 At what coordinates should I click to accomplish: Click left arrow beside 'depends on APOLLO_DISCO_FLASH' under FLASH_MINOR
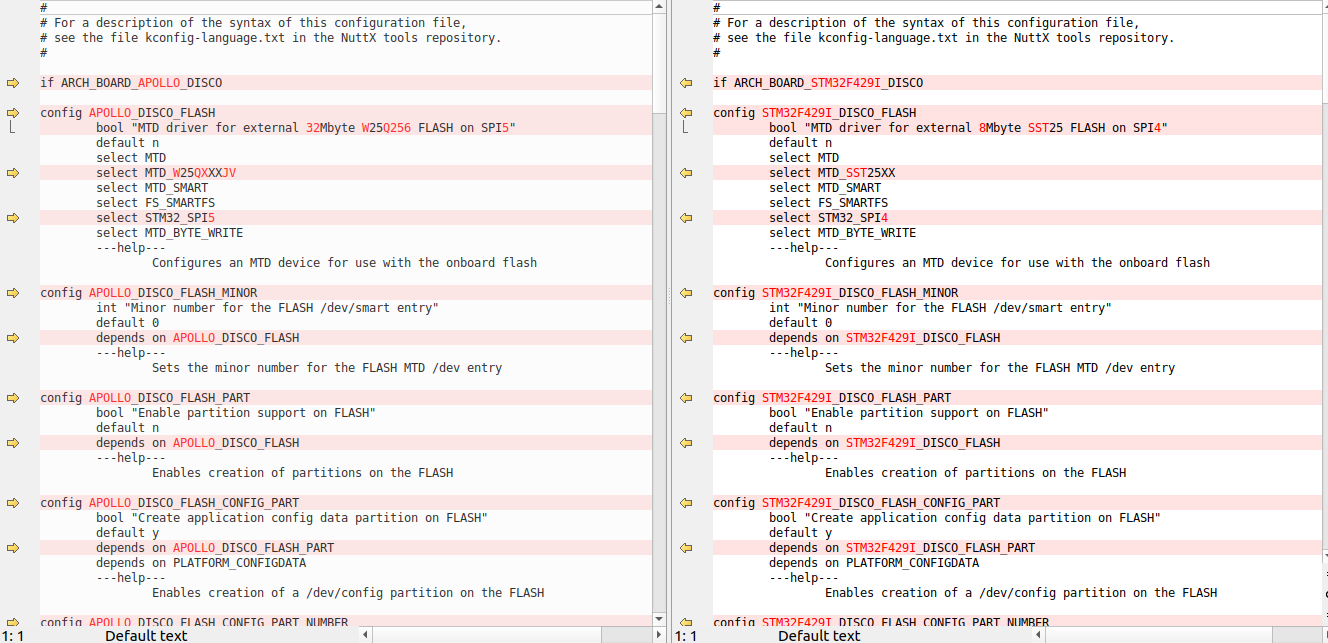pos(13,338)
